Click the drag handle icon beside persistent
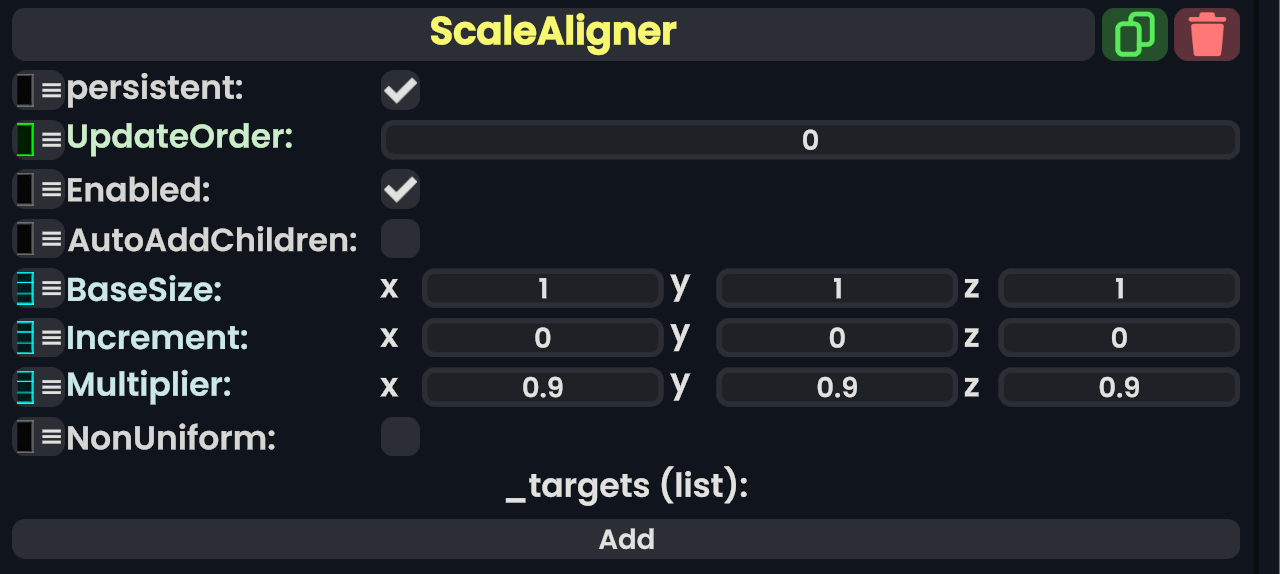 (x=51, y=90)
